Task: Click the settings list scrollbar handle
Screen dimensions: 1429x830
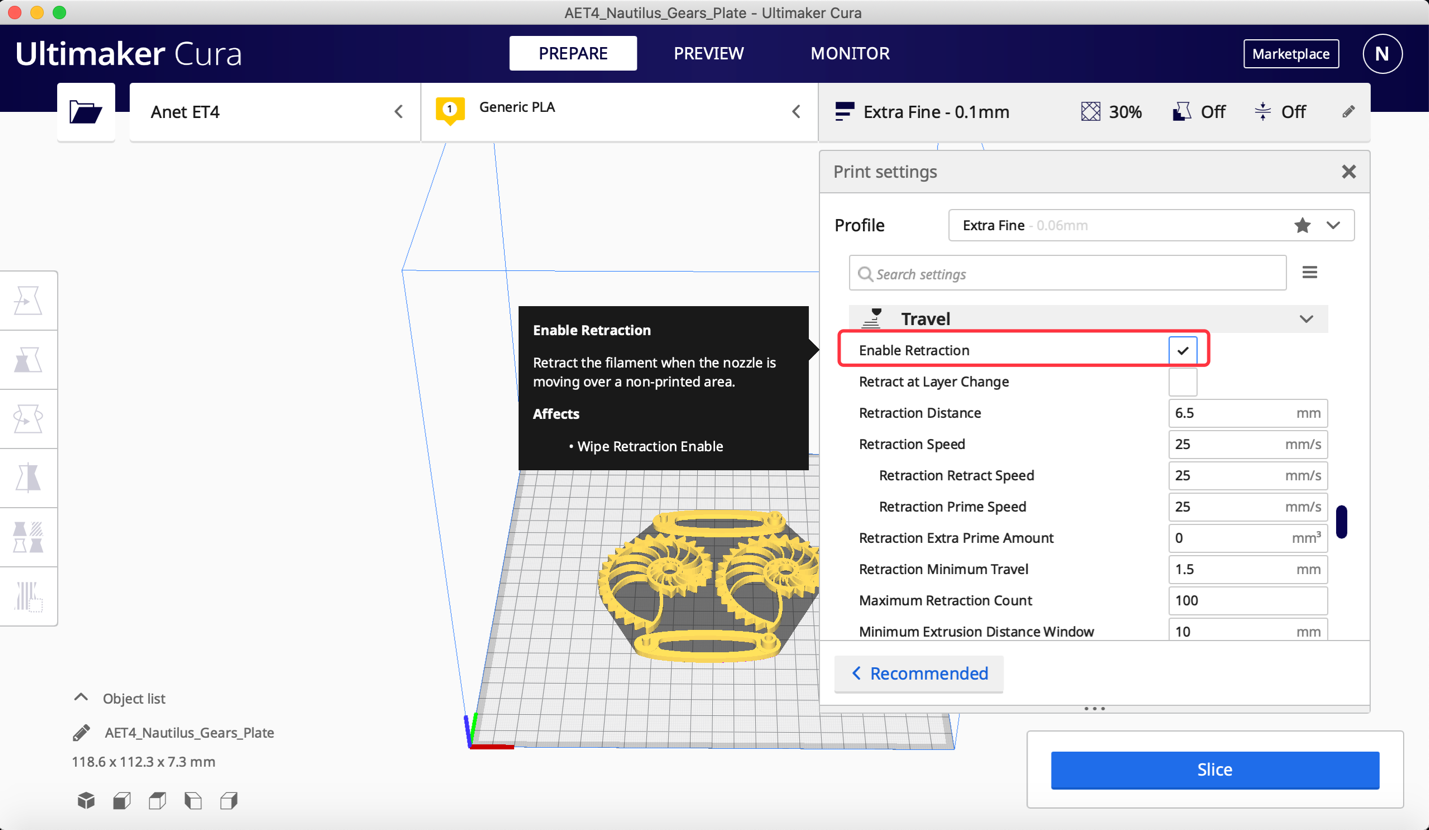Action: coord(1342,521)
